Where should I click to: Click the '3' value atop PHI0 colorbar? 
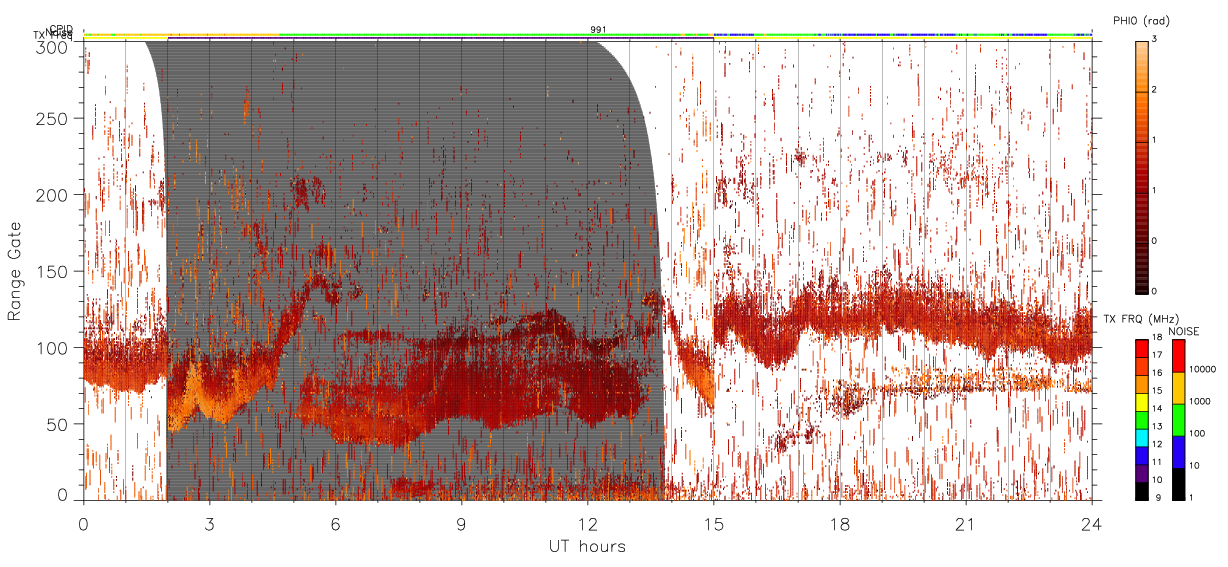1154,40
